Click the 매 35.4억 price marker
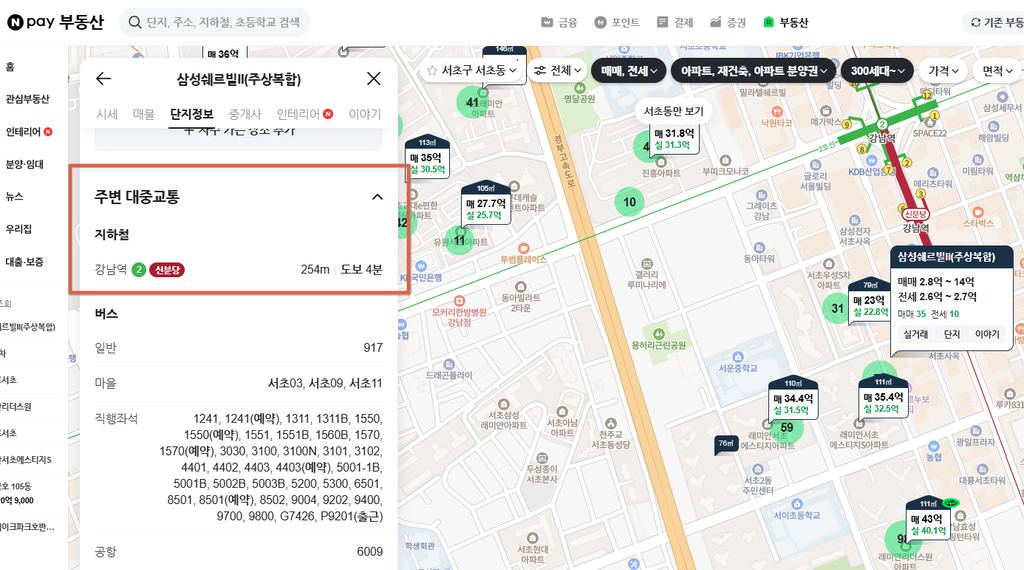1024x570 pixels. point(883,398)
